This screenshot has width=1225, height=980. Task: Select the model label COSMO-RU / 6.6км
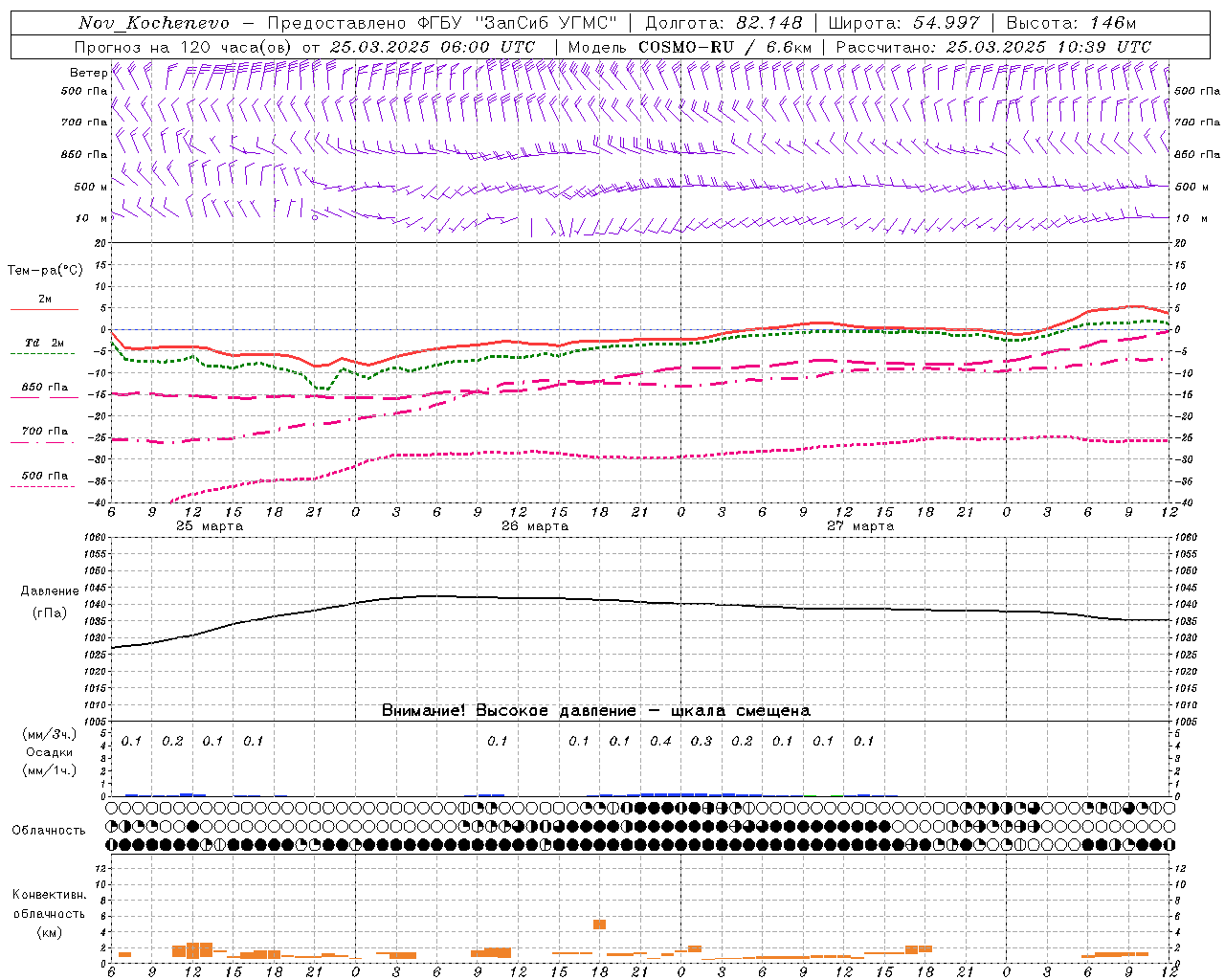pos(725,47)
